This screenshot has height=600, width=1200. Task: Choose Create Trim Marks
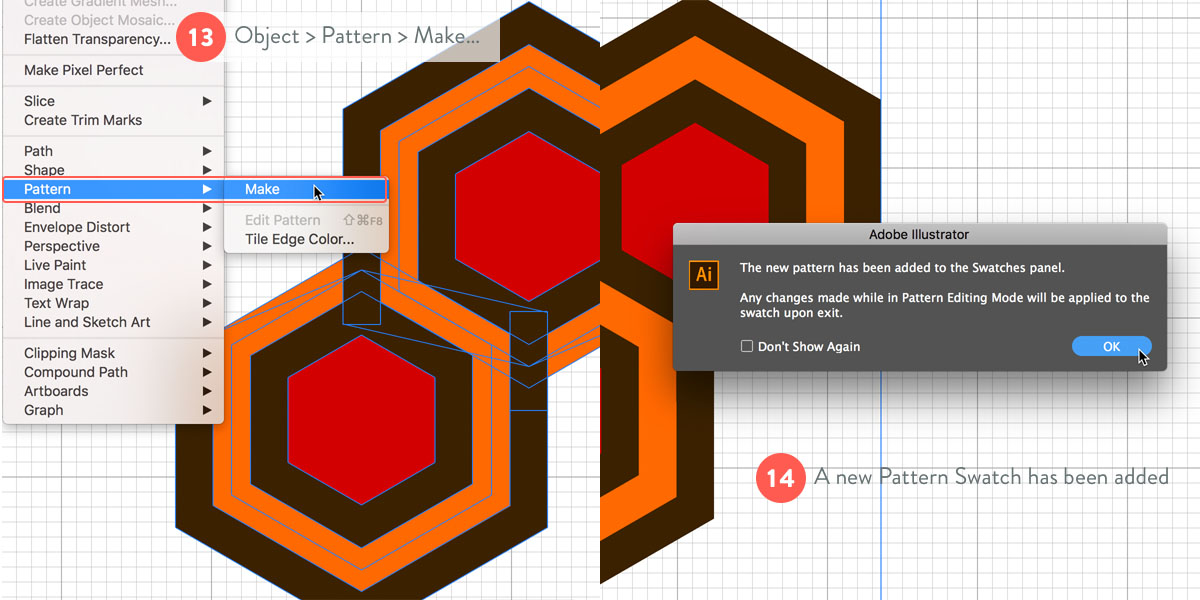[83, 120]
